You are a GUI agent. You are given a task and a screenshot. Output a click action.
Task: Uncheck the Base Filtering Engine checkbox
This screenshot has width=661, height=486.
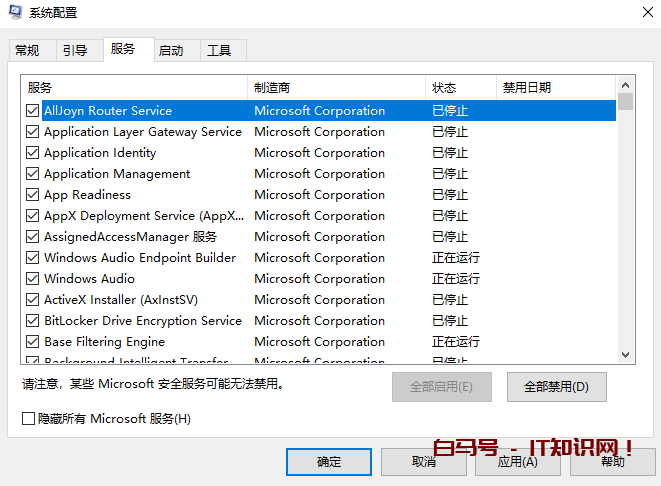(33, 342)
